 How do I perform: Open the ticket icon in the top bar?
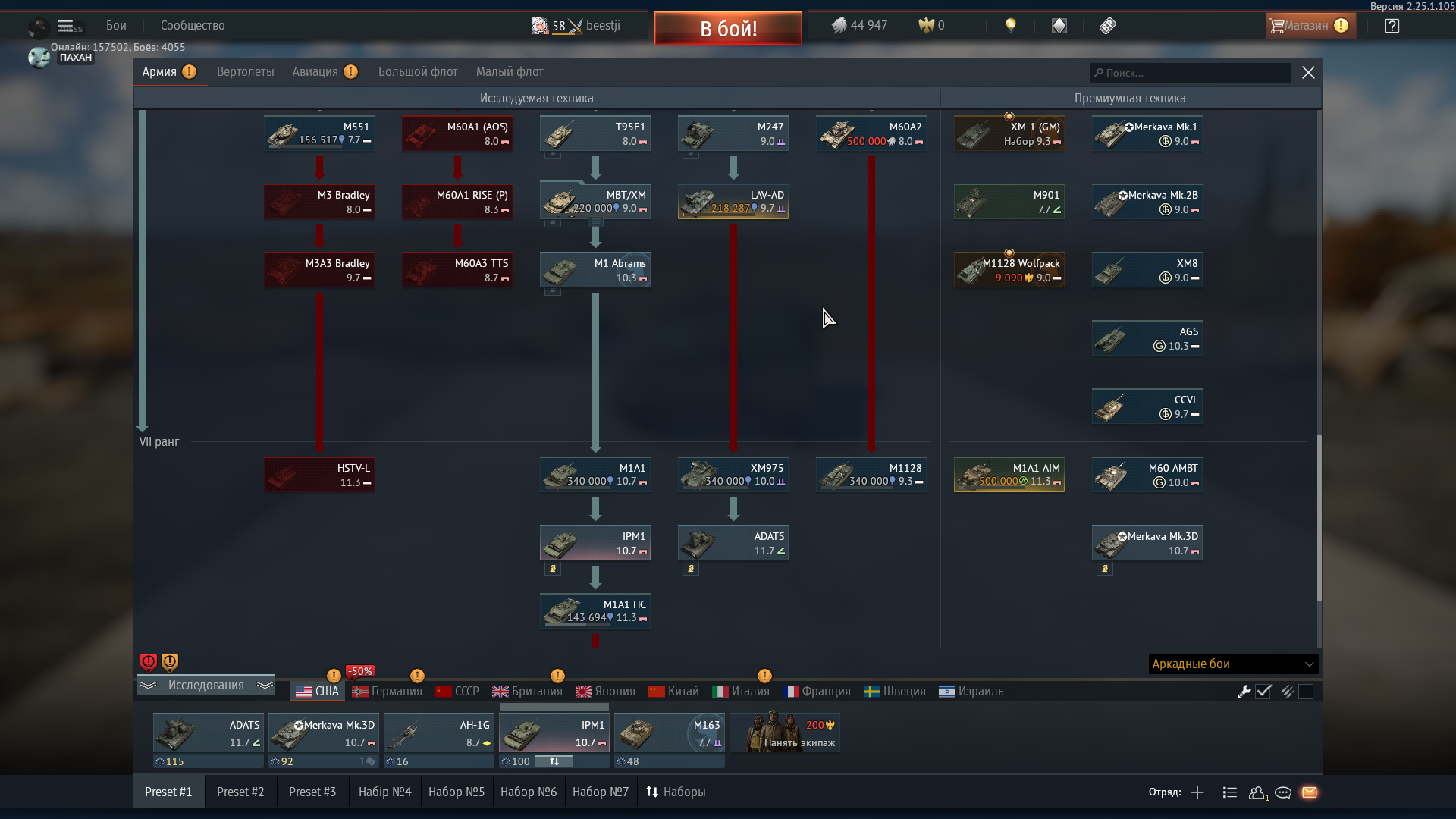pyautogui.click(x=1108, y=26)
